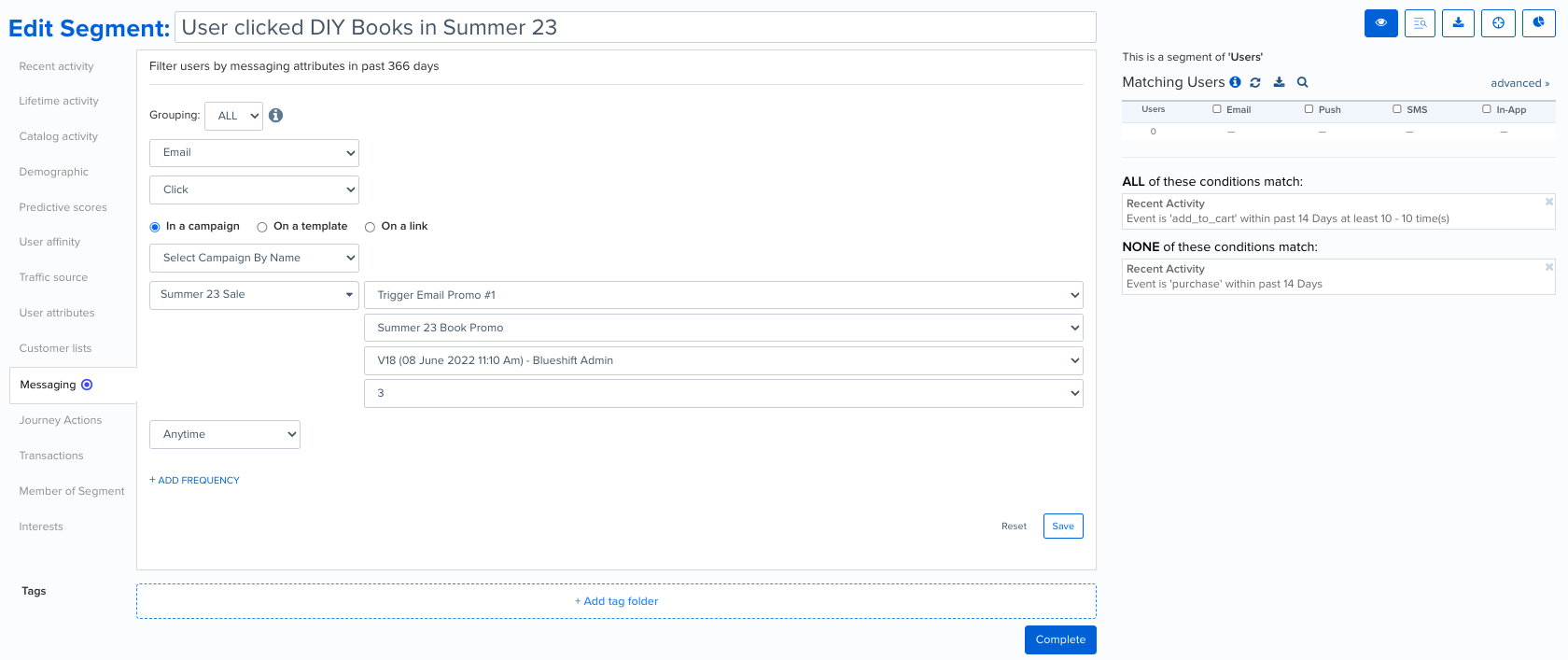Refresh the Matching Users count

click(x=1255, y=82)
